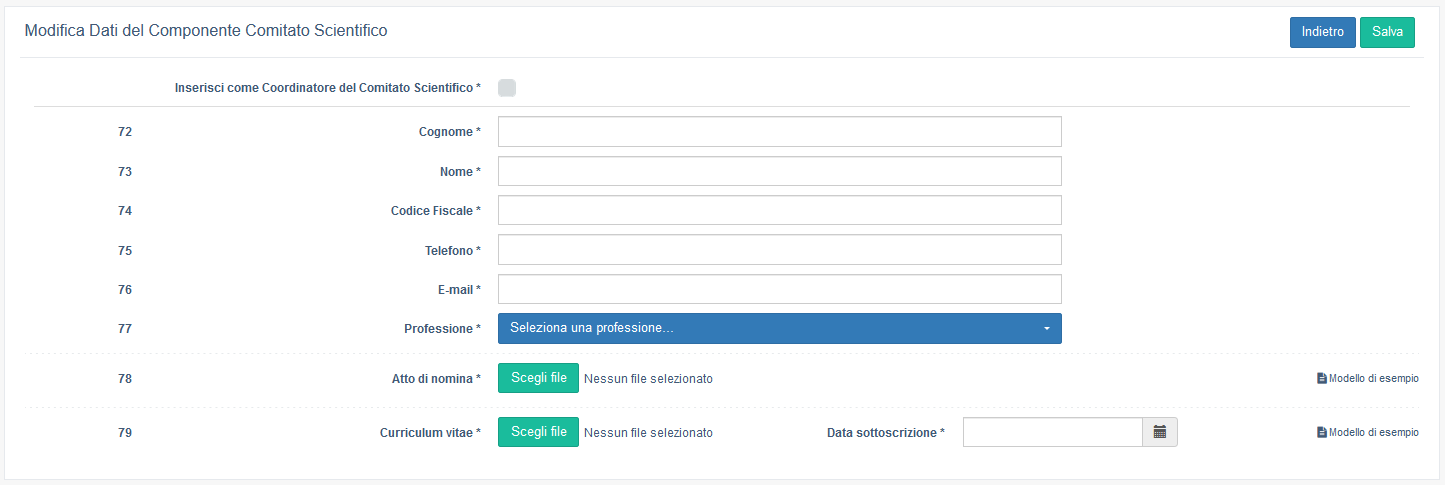Click the caret arrow in profession selector

(x=1046, y=329)
